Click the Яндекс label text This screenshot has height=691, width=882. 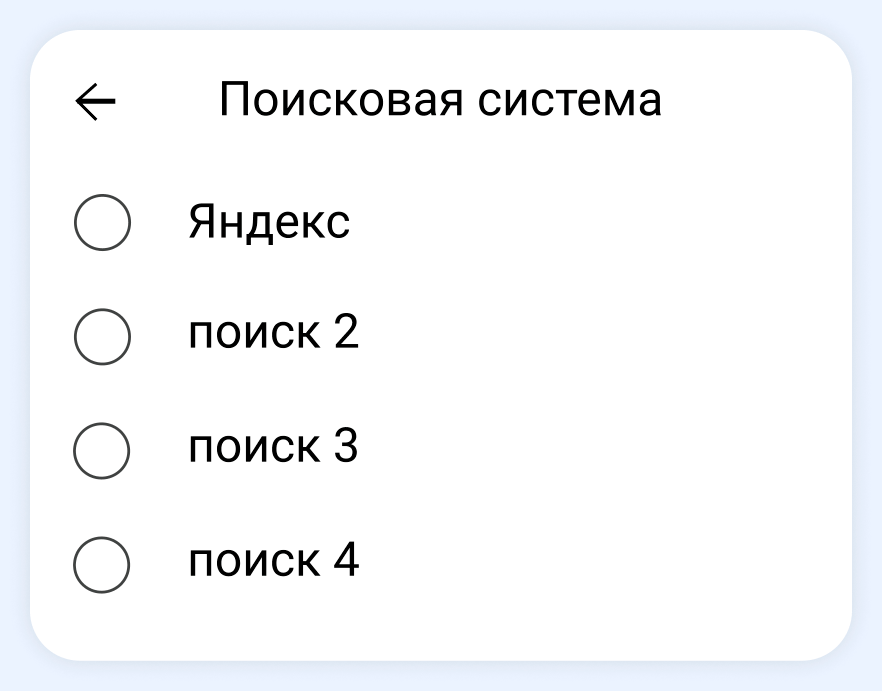(269, 223)
